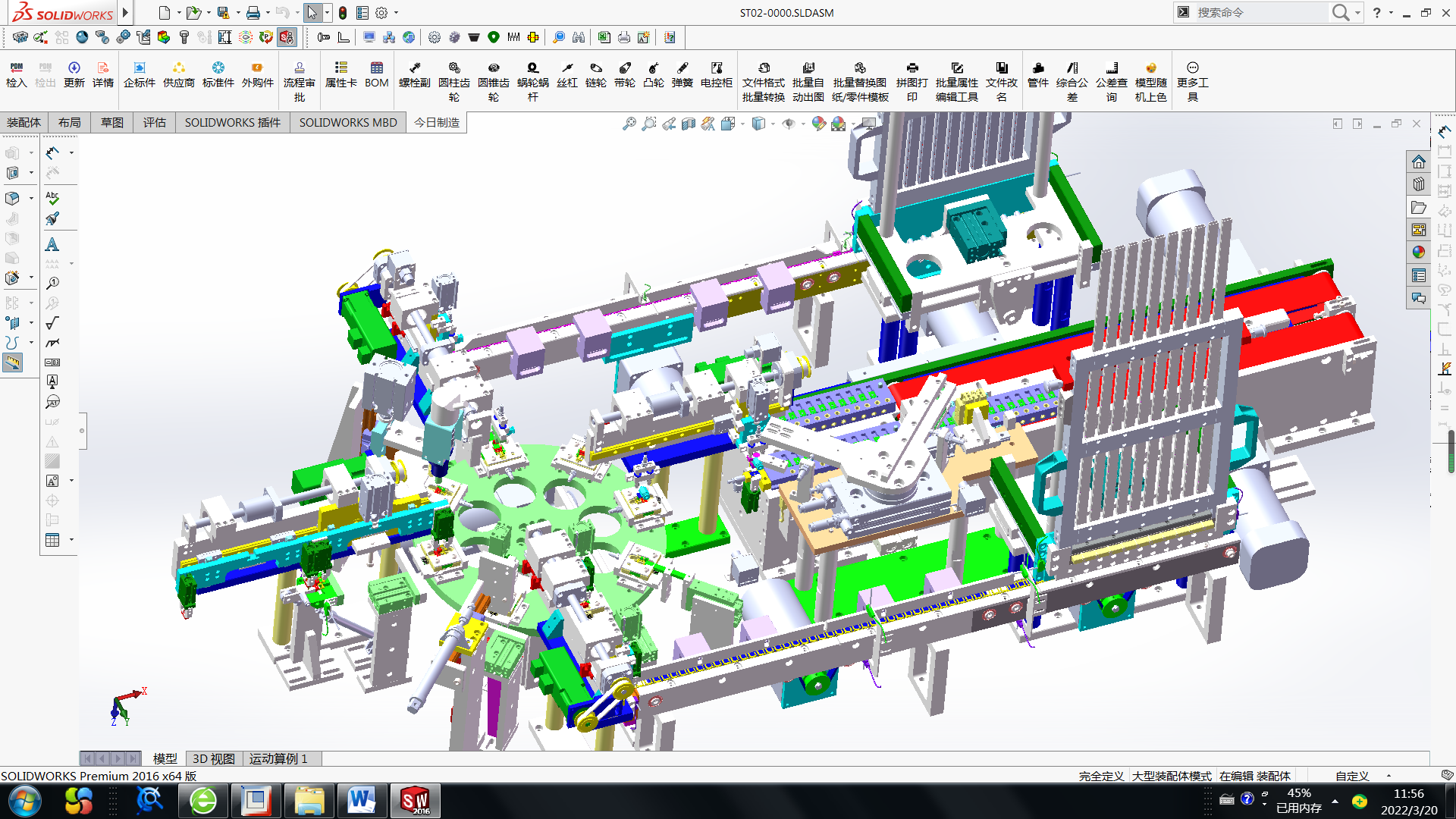The image size is (1456, 819).
Task: Open the 企标件 library
Action: (140, 74)
